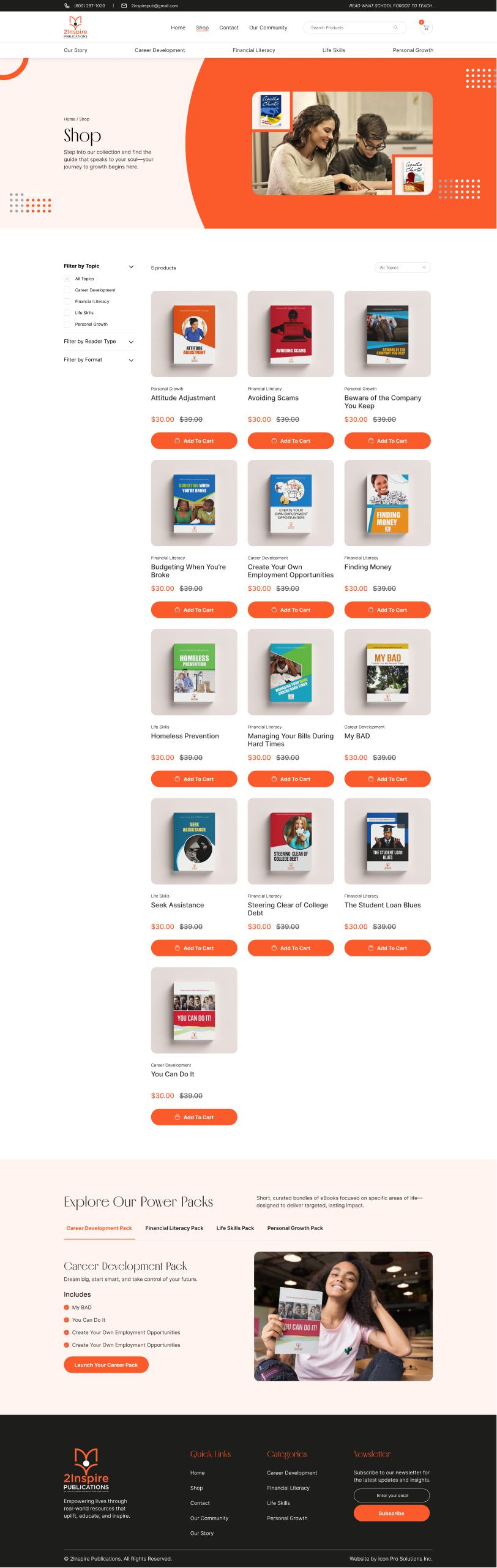
Task: Open the All Topics sort dropdown
Action: click(x=403, y=268)
